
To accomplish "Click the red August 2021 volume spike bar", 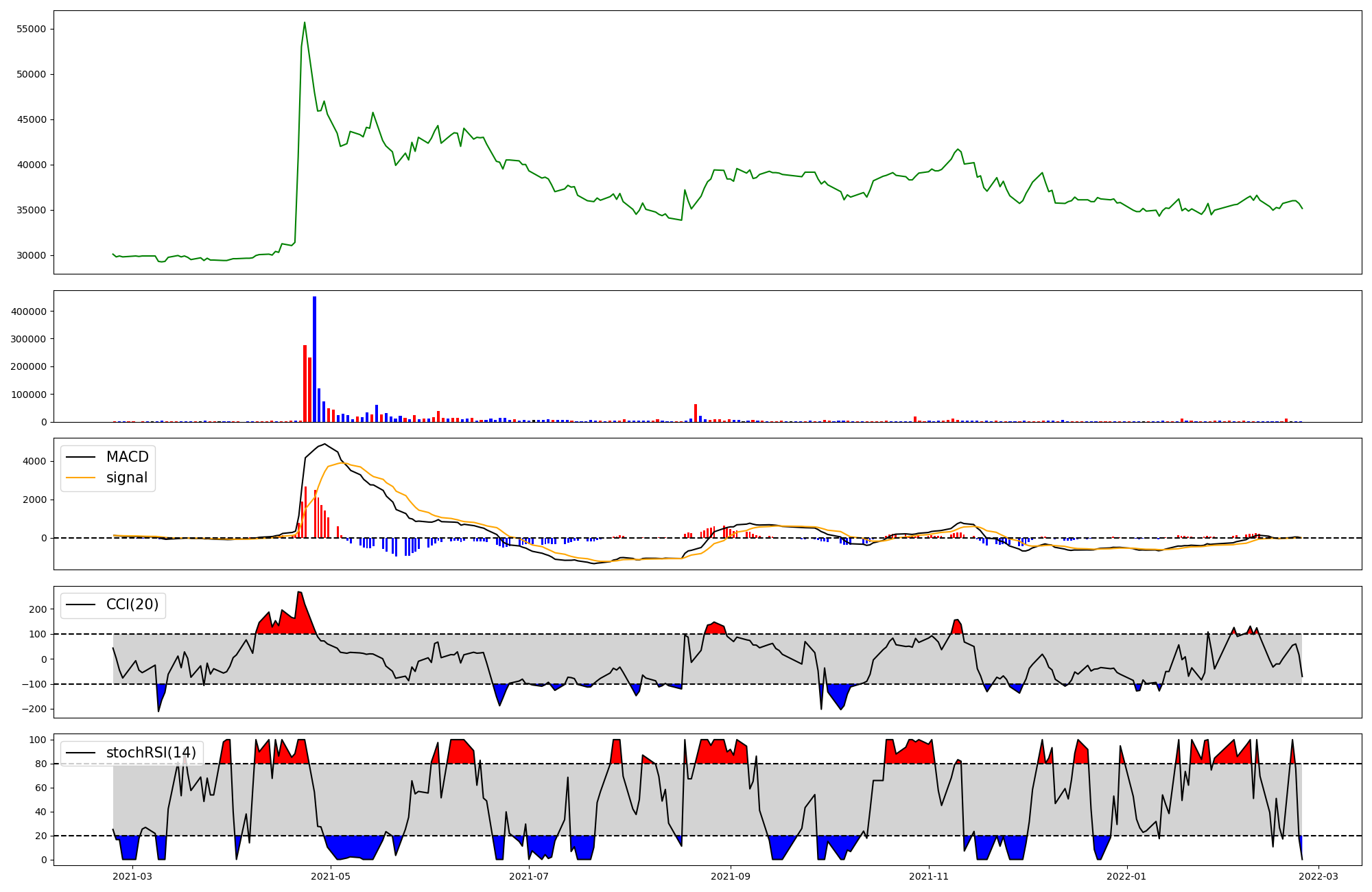I will click(x=696, y=413).
